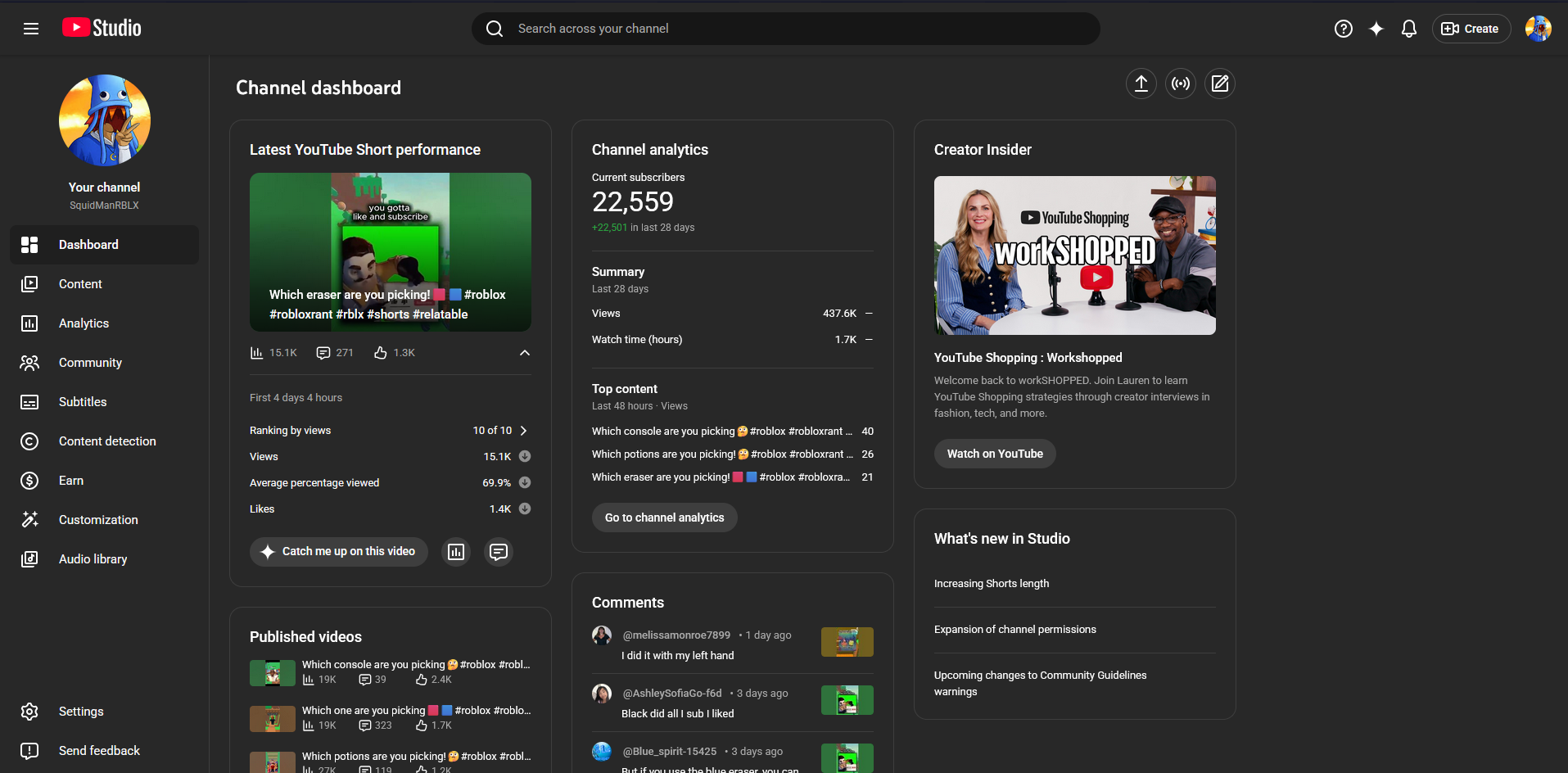Screen dimensions: 1568x773
Task: Open 'Increasing Shorts length' news item
Action: [x=992, y=584]
